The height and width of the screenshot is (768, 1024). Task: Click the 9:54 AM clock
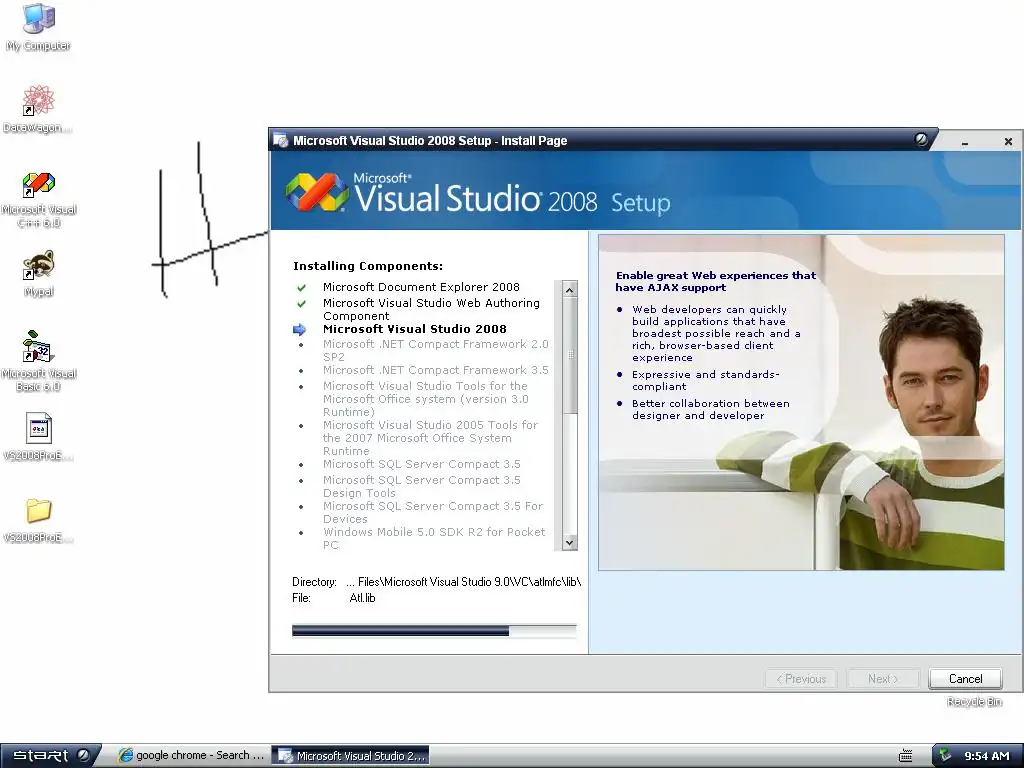tap(987, 756)
